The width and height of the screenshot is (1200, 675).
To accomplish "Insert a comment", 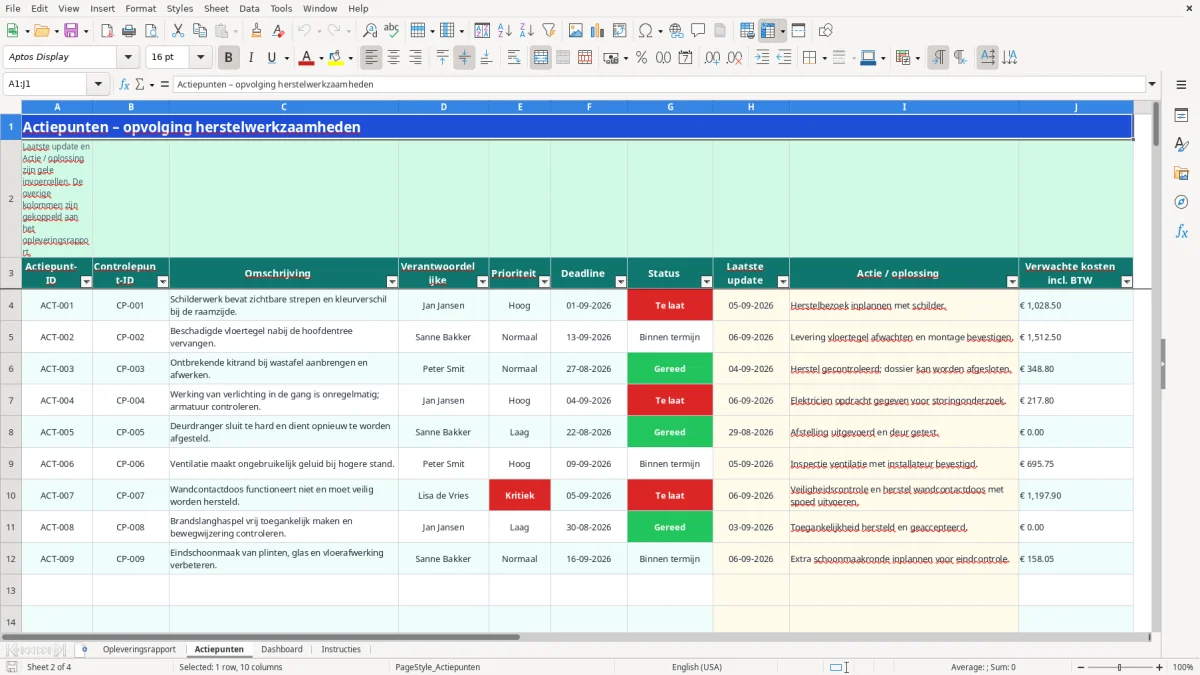I will pos(698,31).
